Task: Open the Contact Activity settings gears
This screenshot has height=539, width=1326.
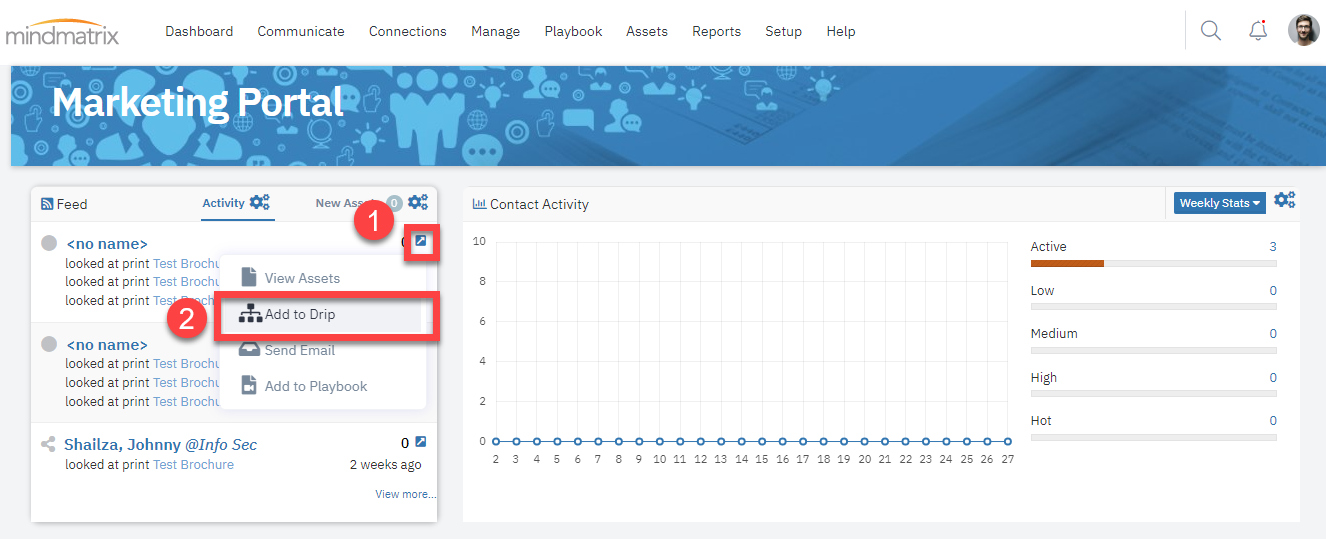Action: coord(1285,200)
